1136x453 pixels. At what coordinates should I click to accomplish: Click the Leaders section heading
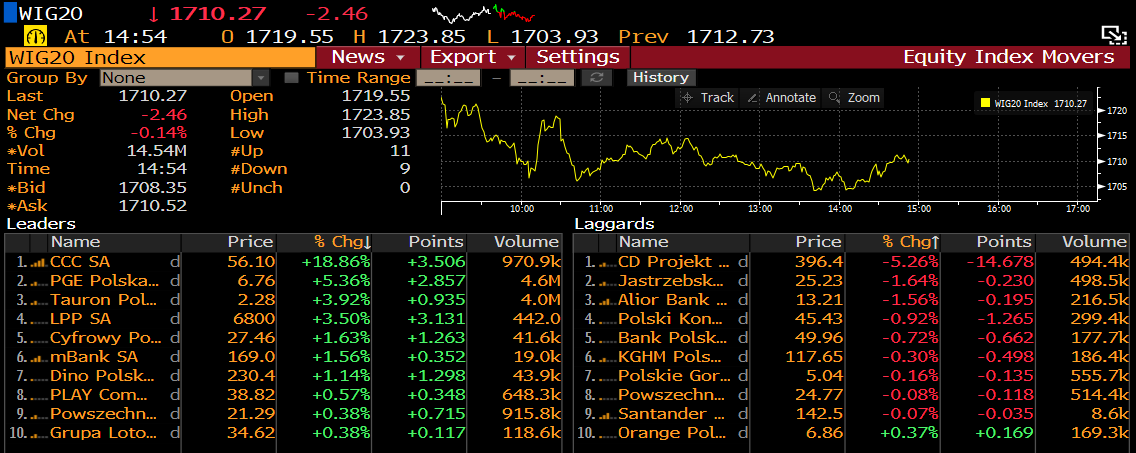coord(41,224)
